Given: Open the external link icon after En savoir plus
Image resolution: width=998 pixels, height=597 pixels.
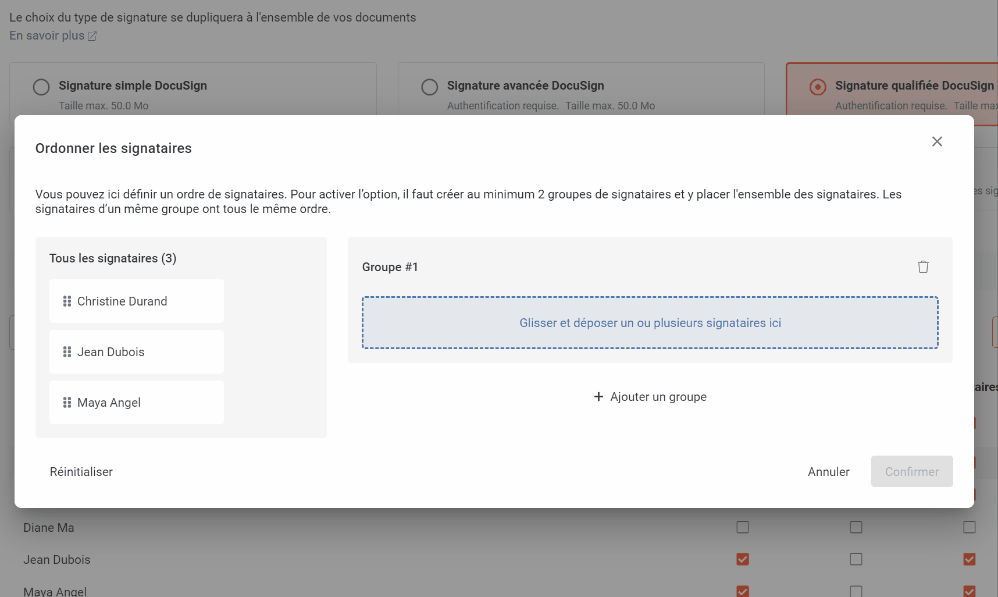Looking at the screenshot, I should click(93, 36).
